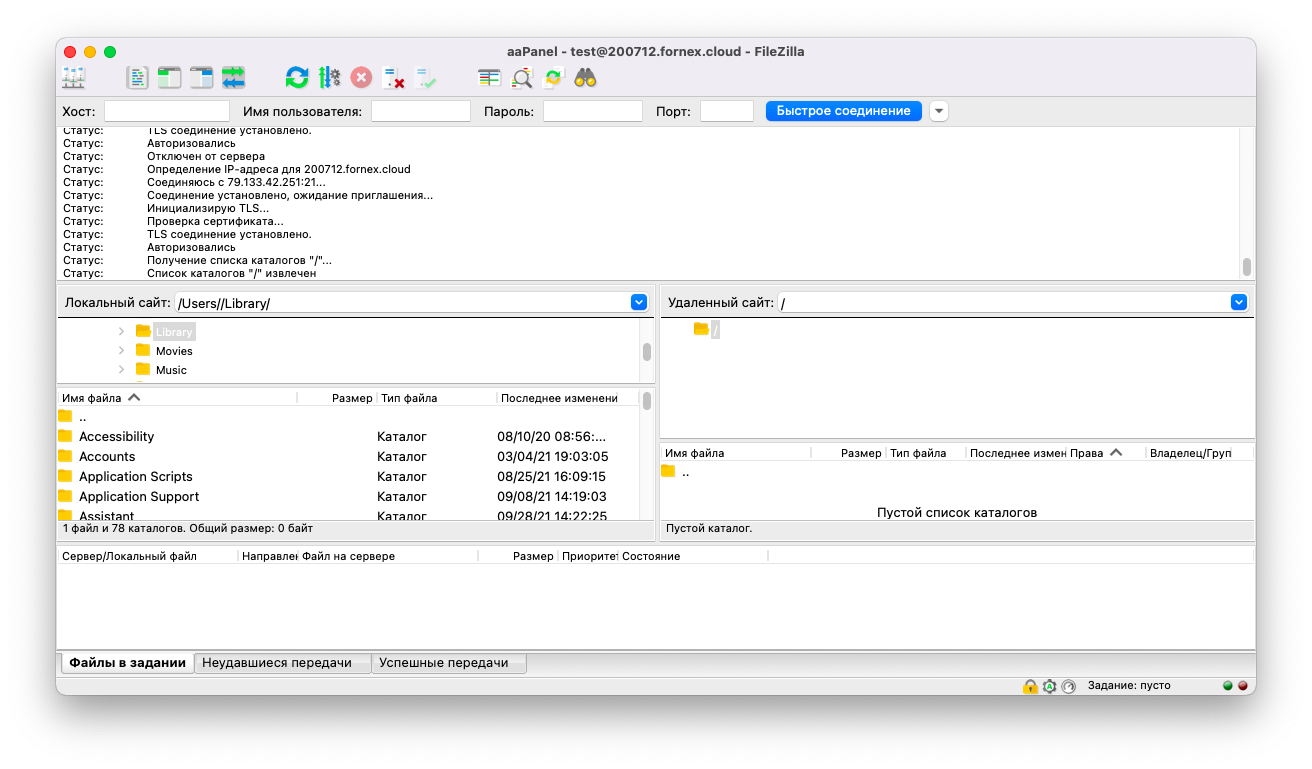Cancel current operation red X icon
The height and width of the screenshot is (769, 1312).
click(361, 77)
